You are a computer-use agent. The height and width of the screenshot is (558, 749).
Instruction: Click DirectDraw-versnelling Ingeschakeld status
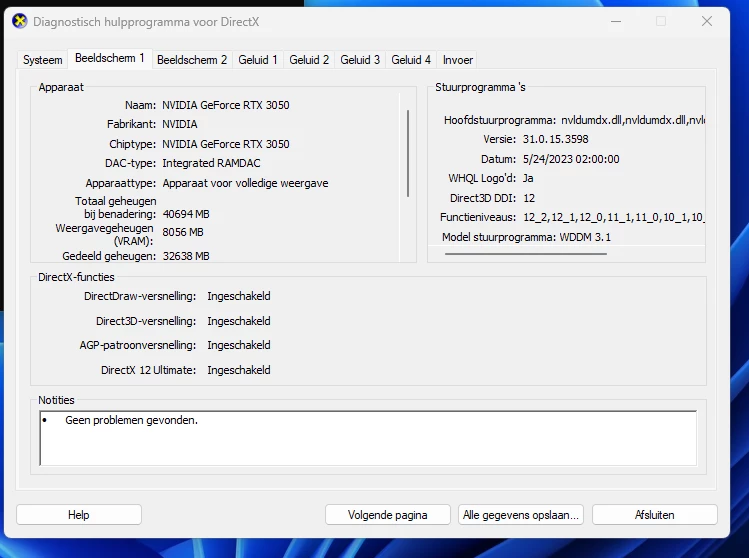coord(239,296)
